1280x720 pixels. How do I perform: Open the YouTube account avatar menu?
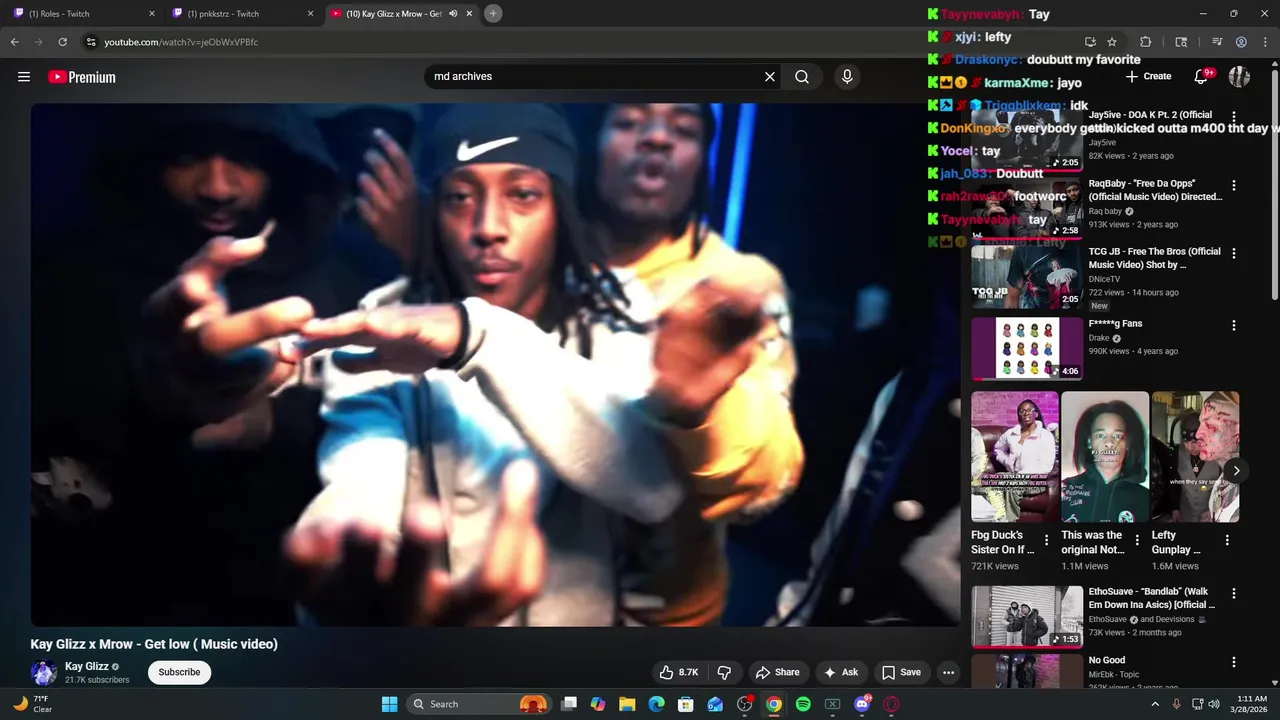click(x=1239, y=76)
